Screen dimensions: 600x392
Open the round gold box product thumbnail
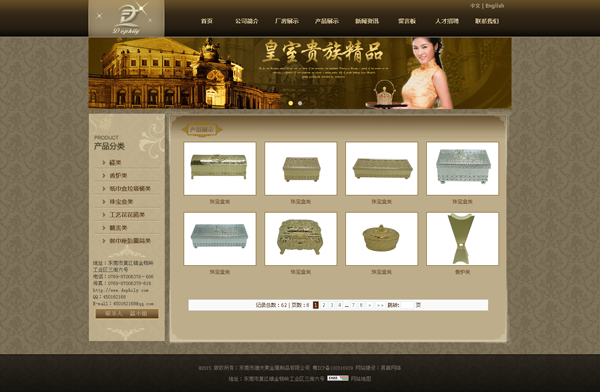click(382, 239)
